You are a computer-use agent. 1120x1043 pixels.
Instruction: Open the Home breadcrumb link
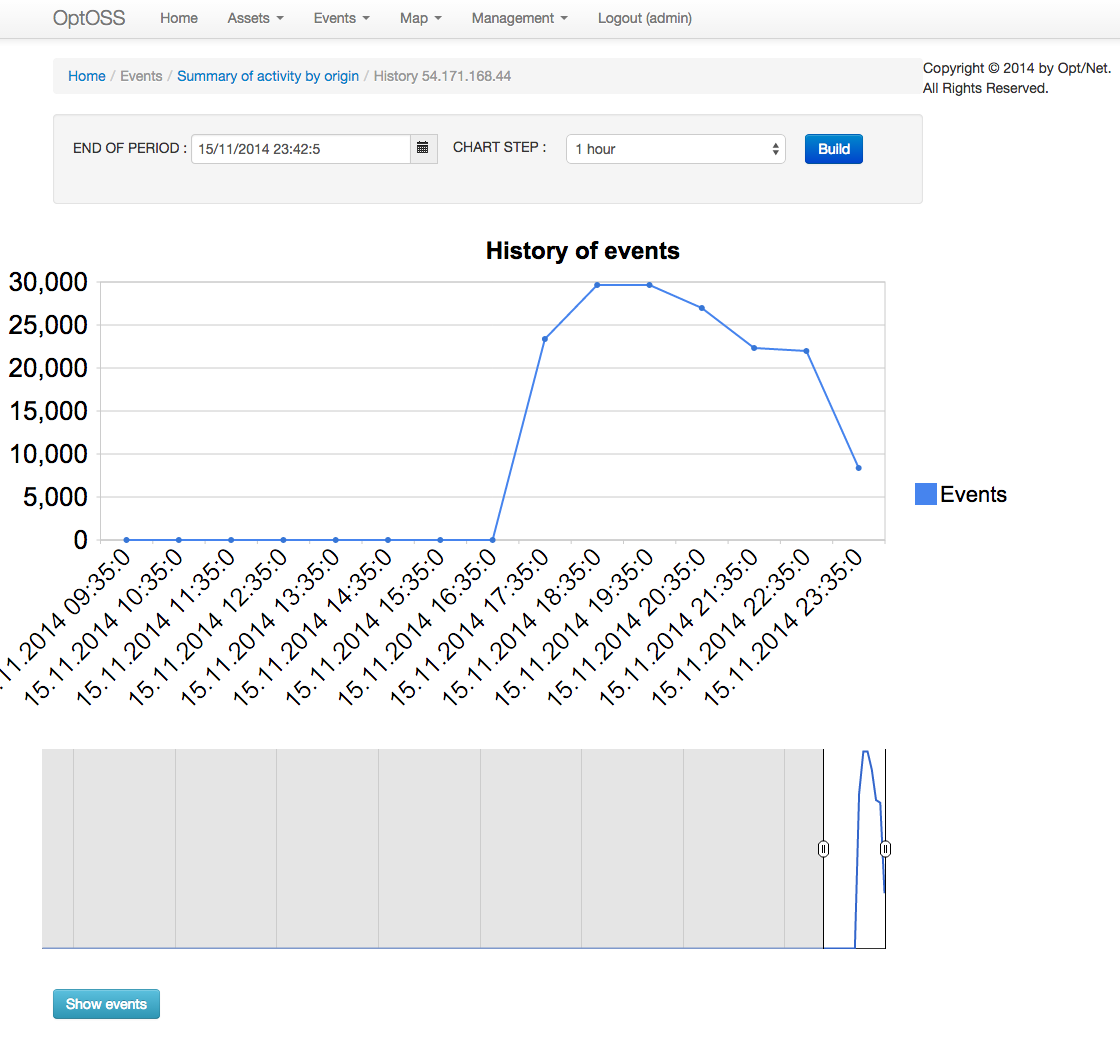86,76
